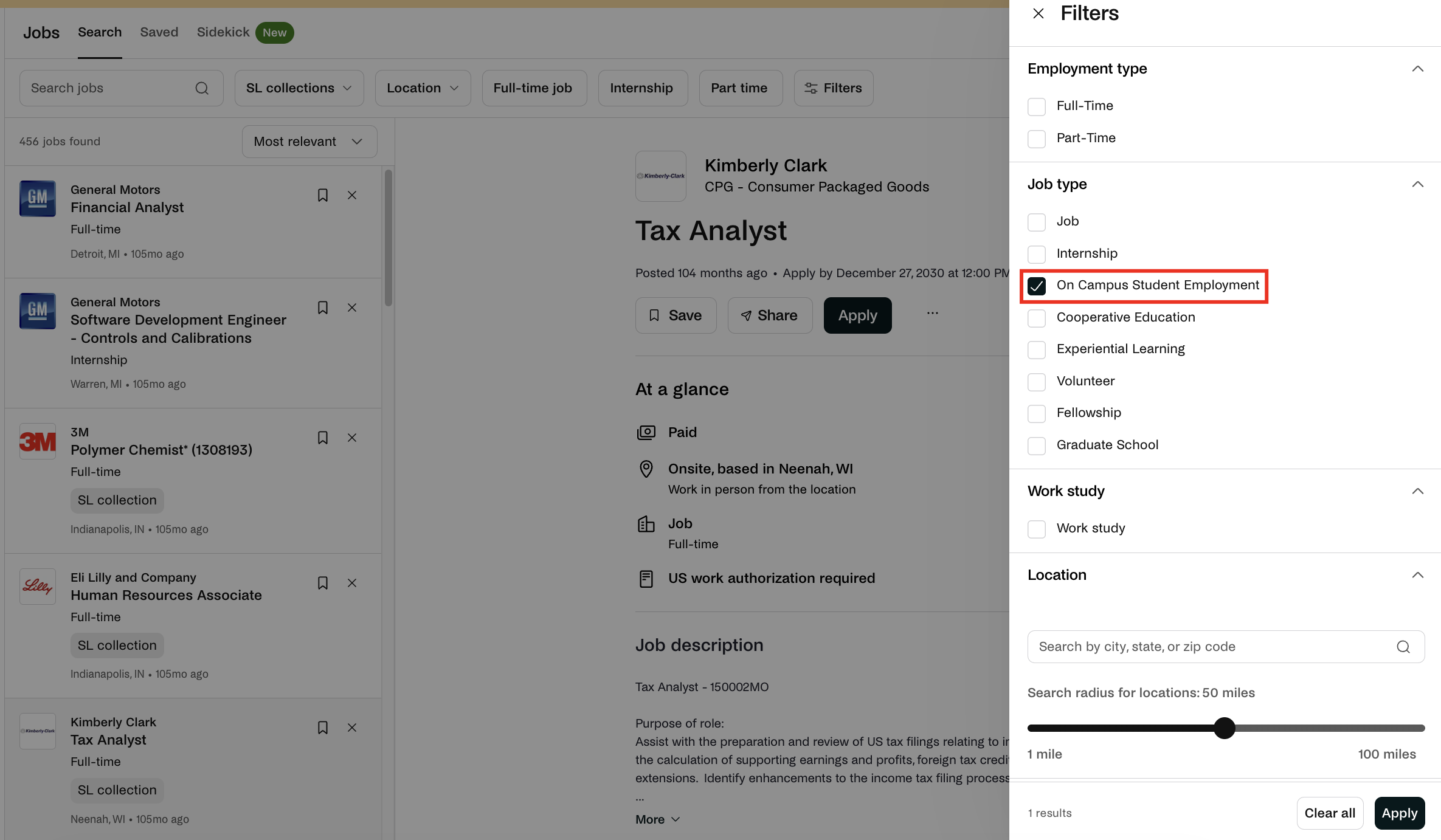1441x840 pixels.
Task: Bookmark the General Motors Financial Analyst job
Action: (x=323, y=195)
